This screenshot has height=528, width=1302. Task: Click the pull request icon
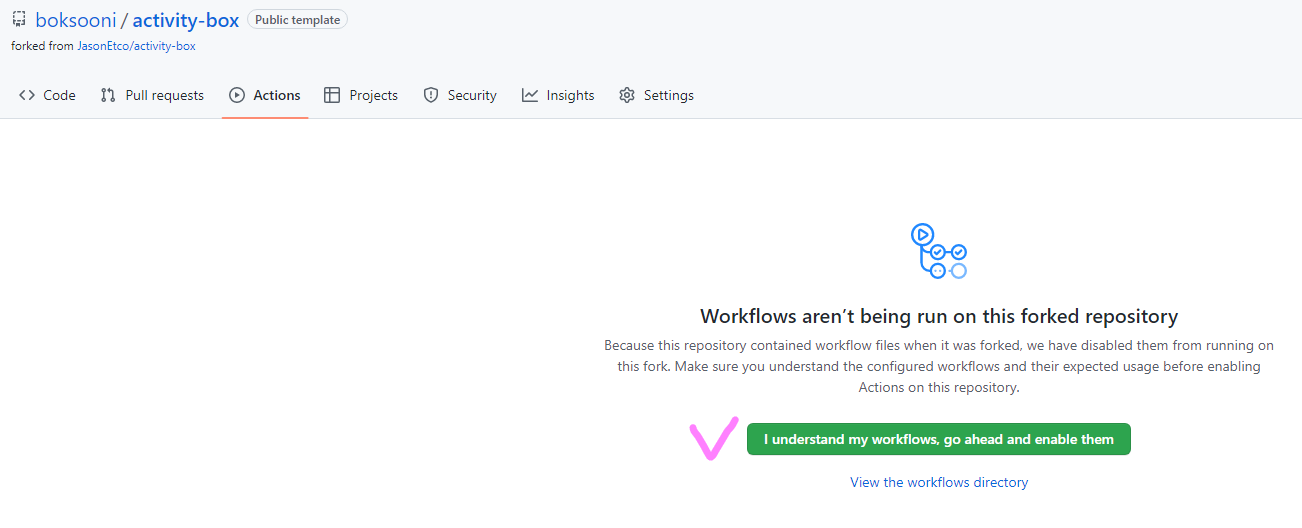tap(108, 95)
